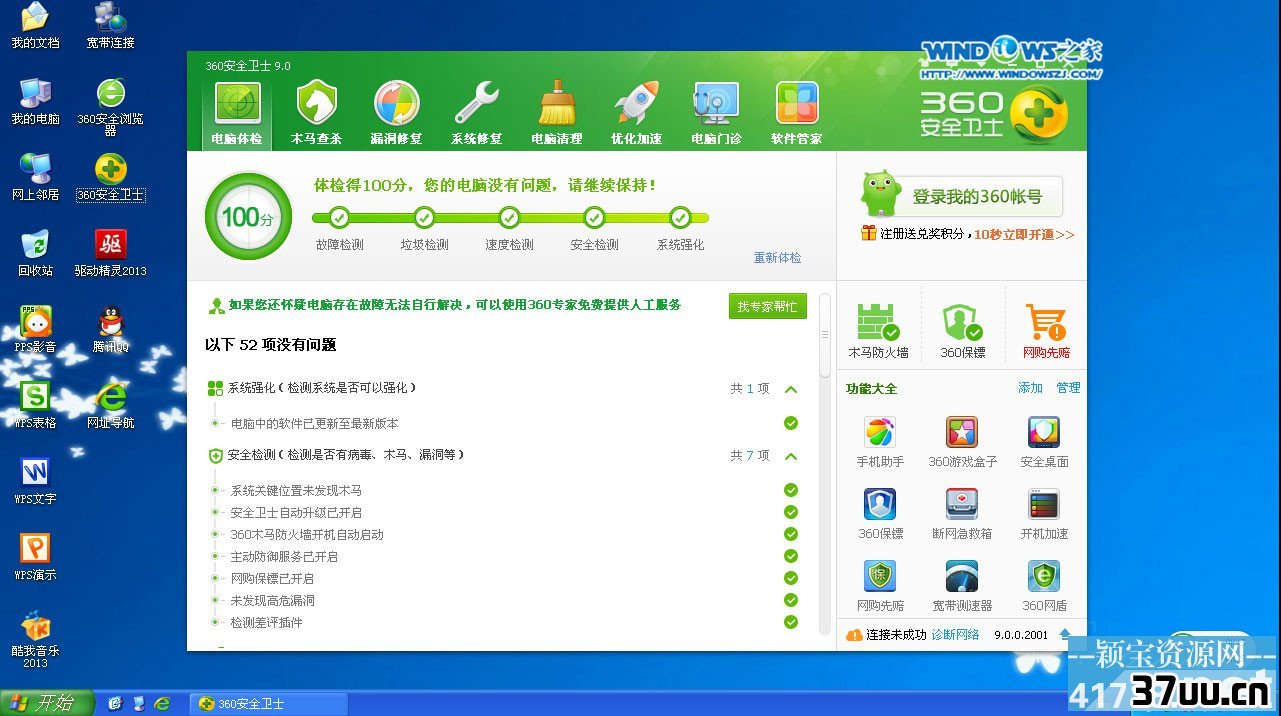
Task: Click 找专家帮忙 green button
Action: tap(768, 306)
